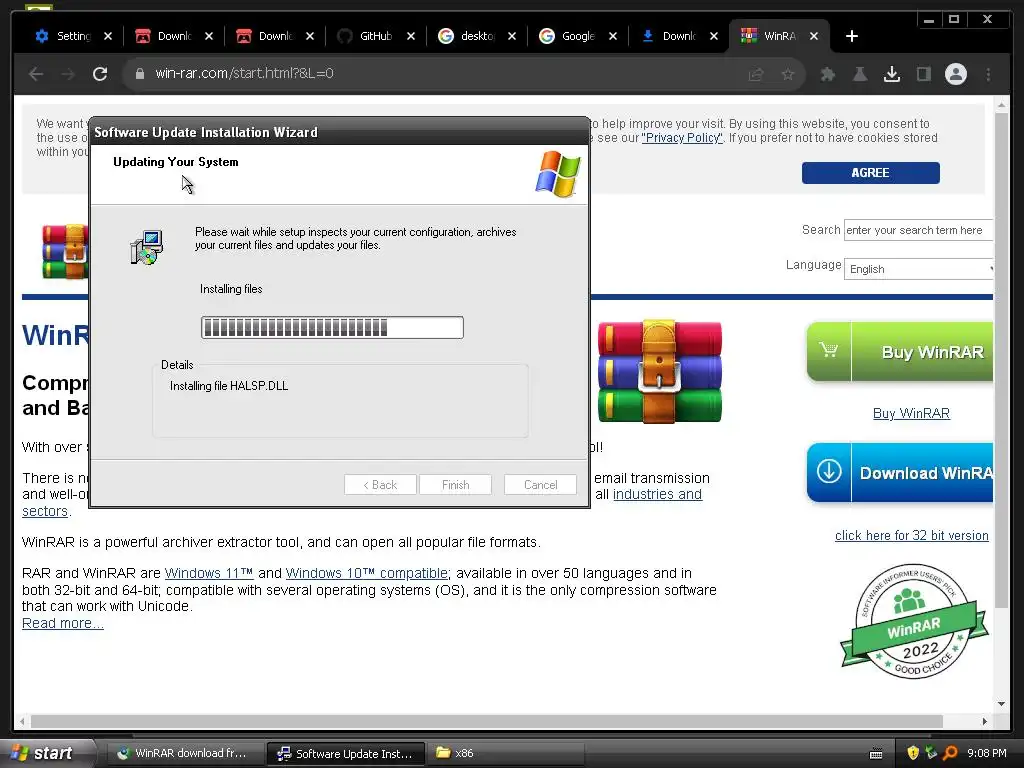This screenshot has height=768, width=1024.
Task: Click the download arrow icon on Download WinRAR
Action: (829, 471)
